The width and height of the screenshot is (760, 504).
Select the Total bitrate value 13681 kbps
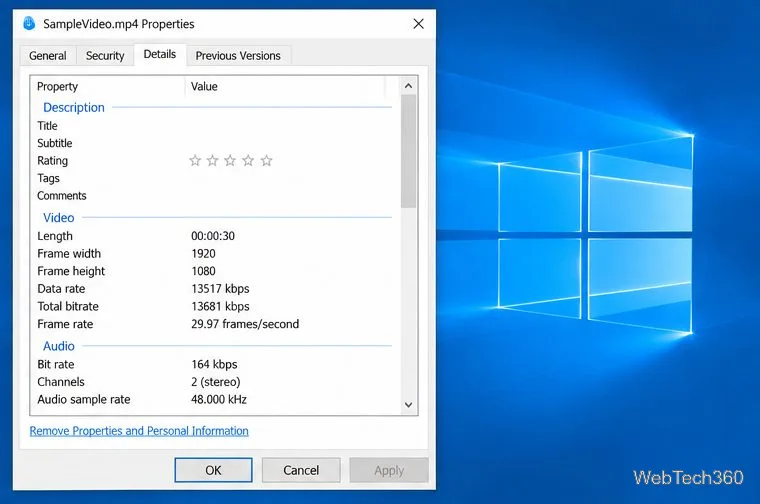click(x=220, y=306)
